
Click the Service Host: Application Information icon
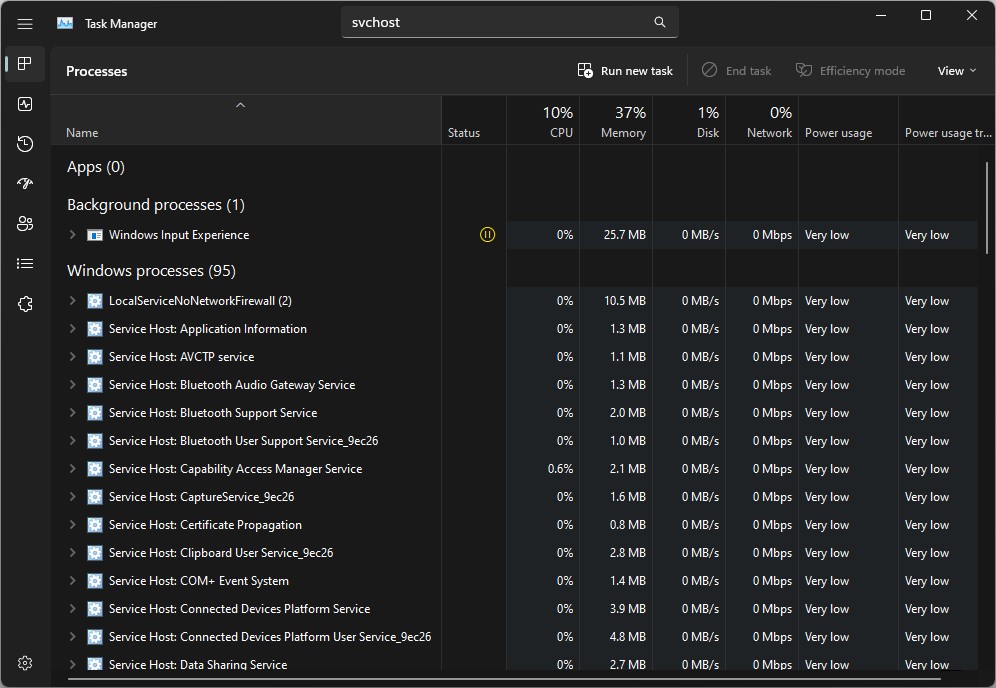(x=95, y=329)
